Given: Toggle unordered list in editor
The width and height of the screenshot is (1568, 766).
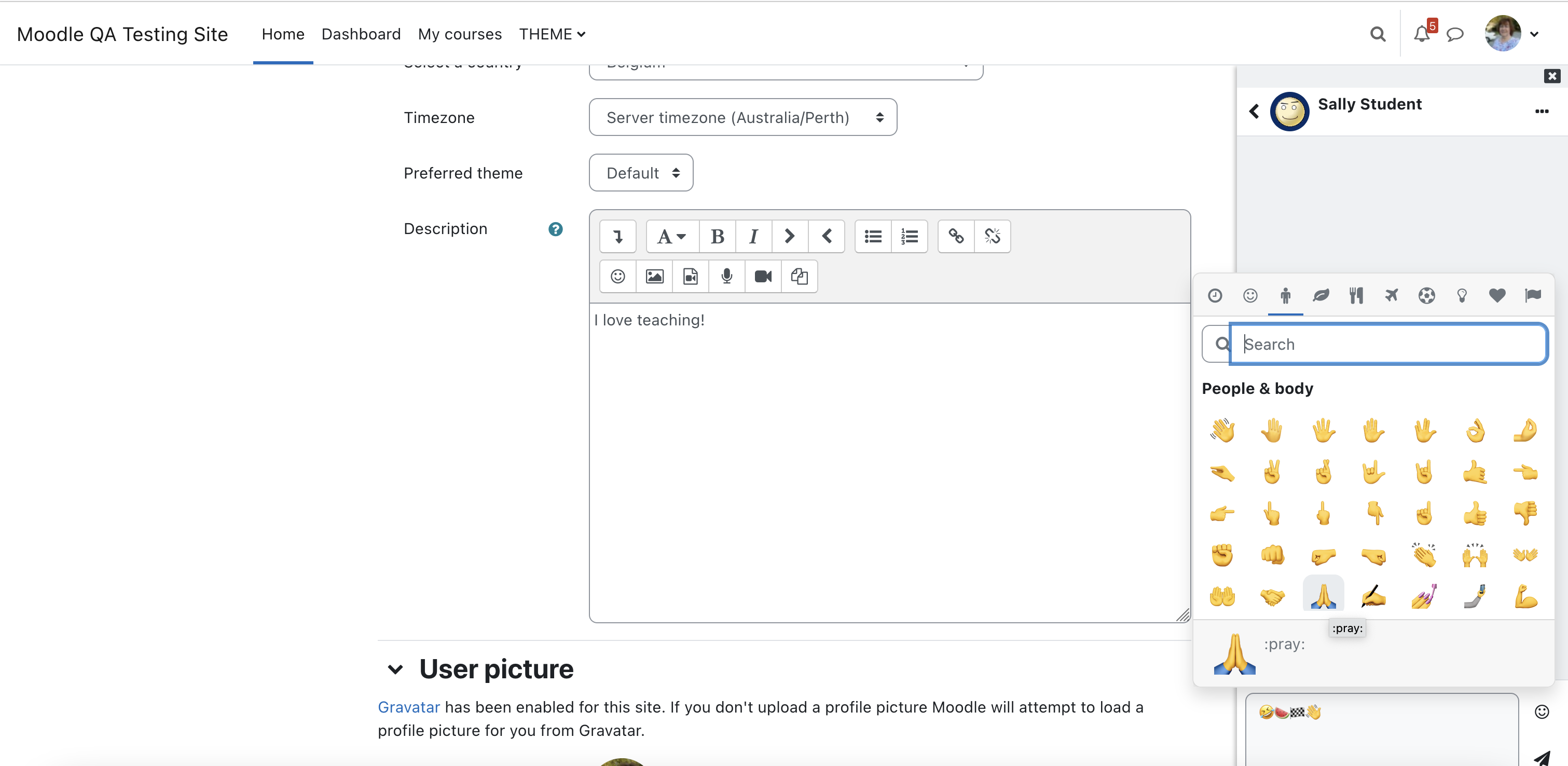Looking at the screenshot, I should tap(873, 236).
